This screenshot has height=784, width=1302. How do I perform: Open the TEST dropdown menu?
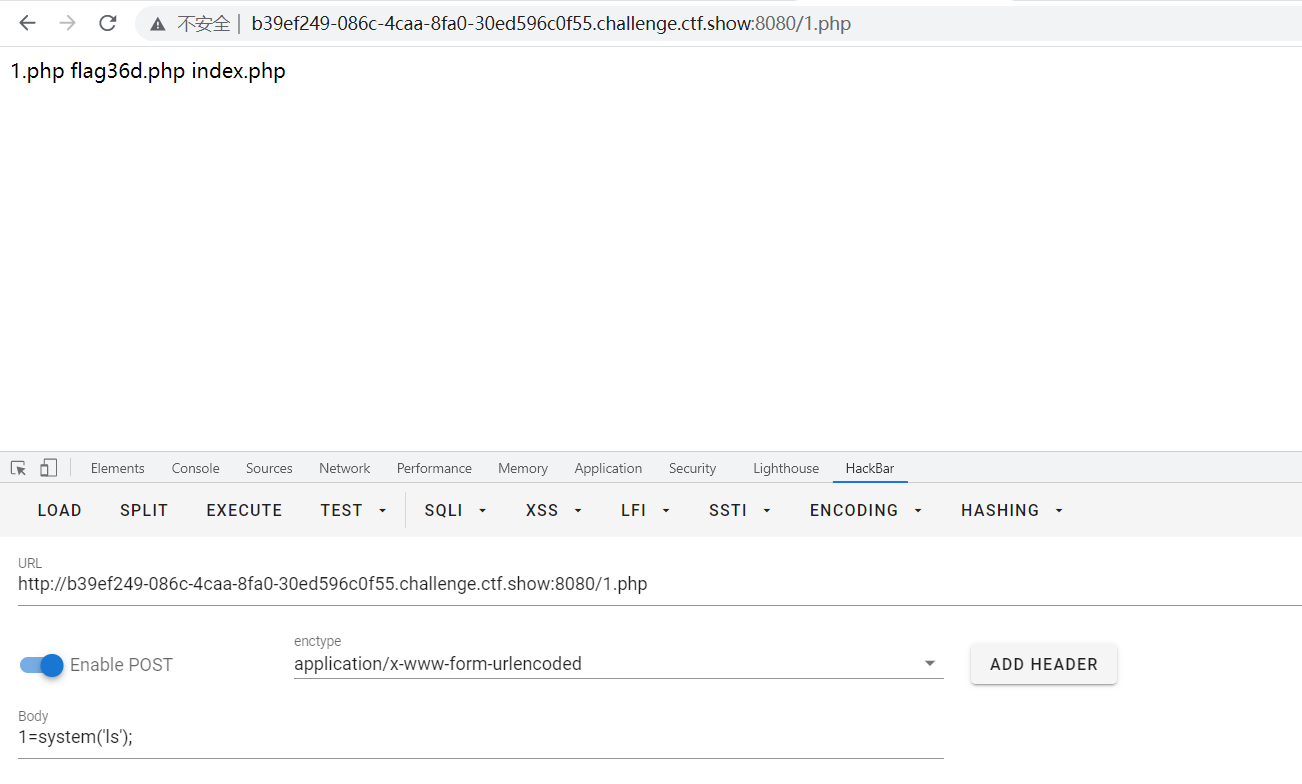coord(353,510)
